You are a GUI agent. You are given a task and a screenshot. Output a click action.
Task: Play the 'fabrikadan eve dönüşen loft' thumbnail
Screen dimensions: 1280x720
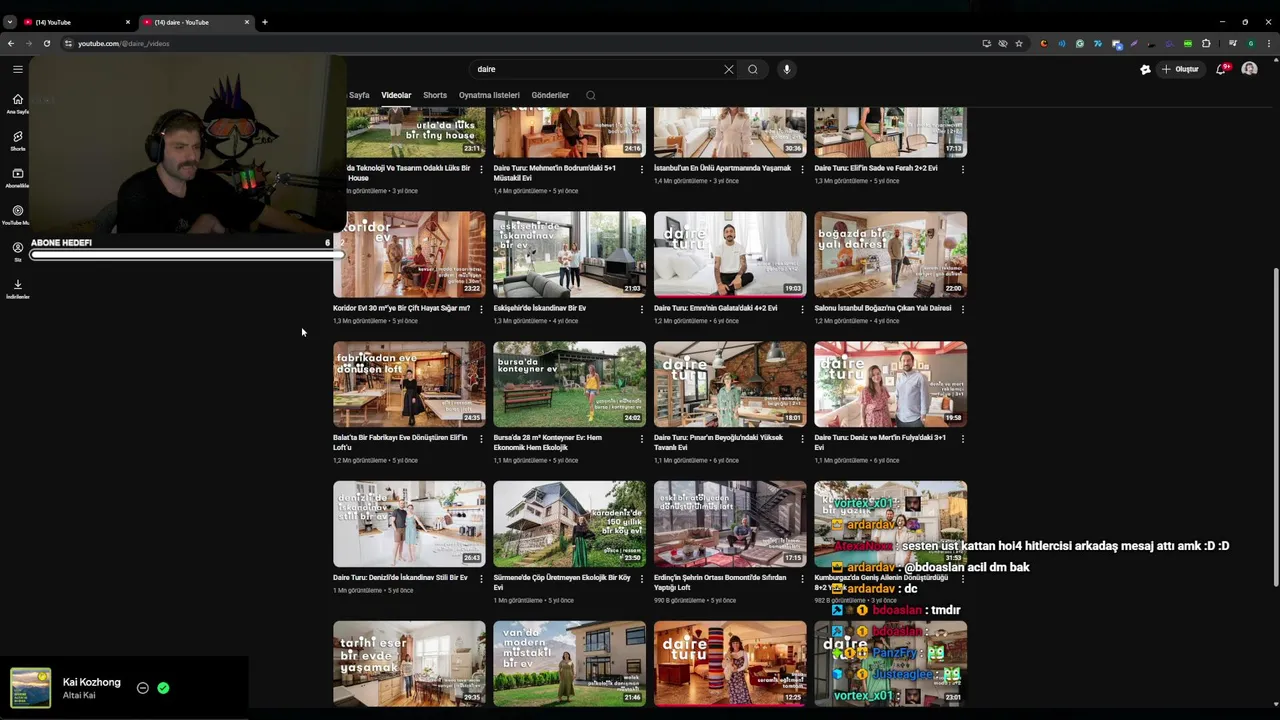tap(409, 384)
